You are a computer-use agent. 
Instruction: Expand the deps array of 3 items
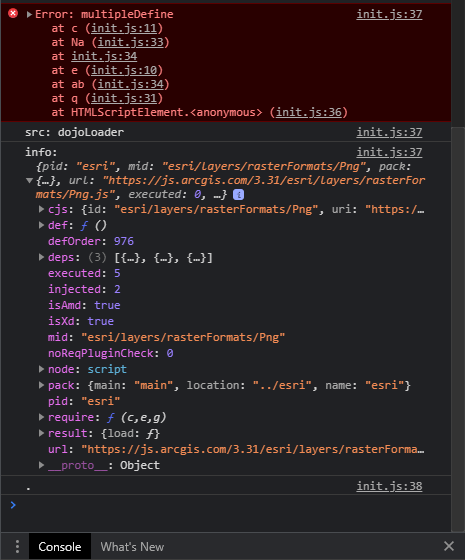click(x=41, y=258)
